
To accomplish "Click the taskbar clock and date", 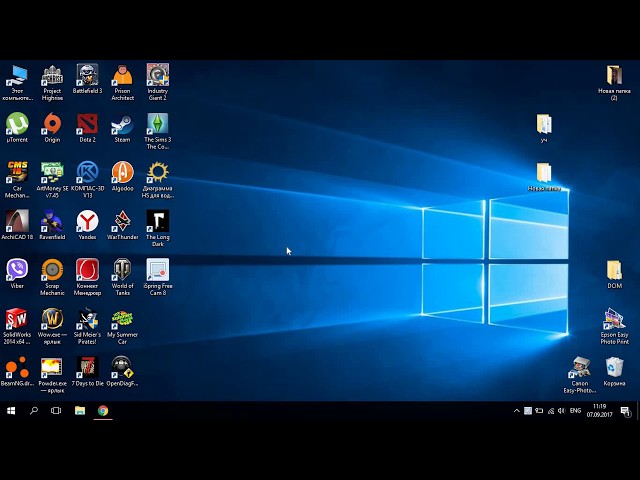I will [599, 410].
